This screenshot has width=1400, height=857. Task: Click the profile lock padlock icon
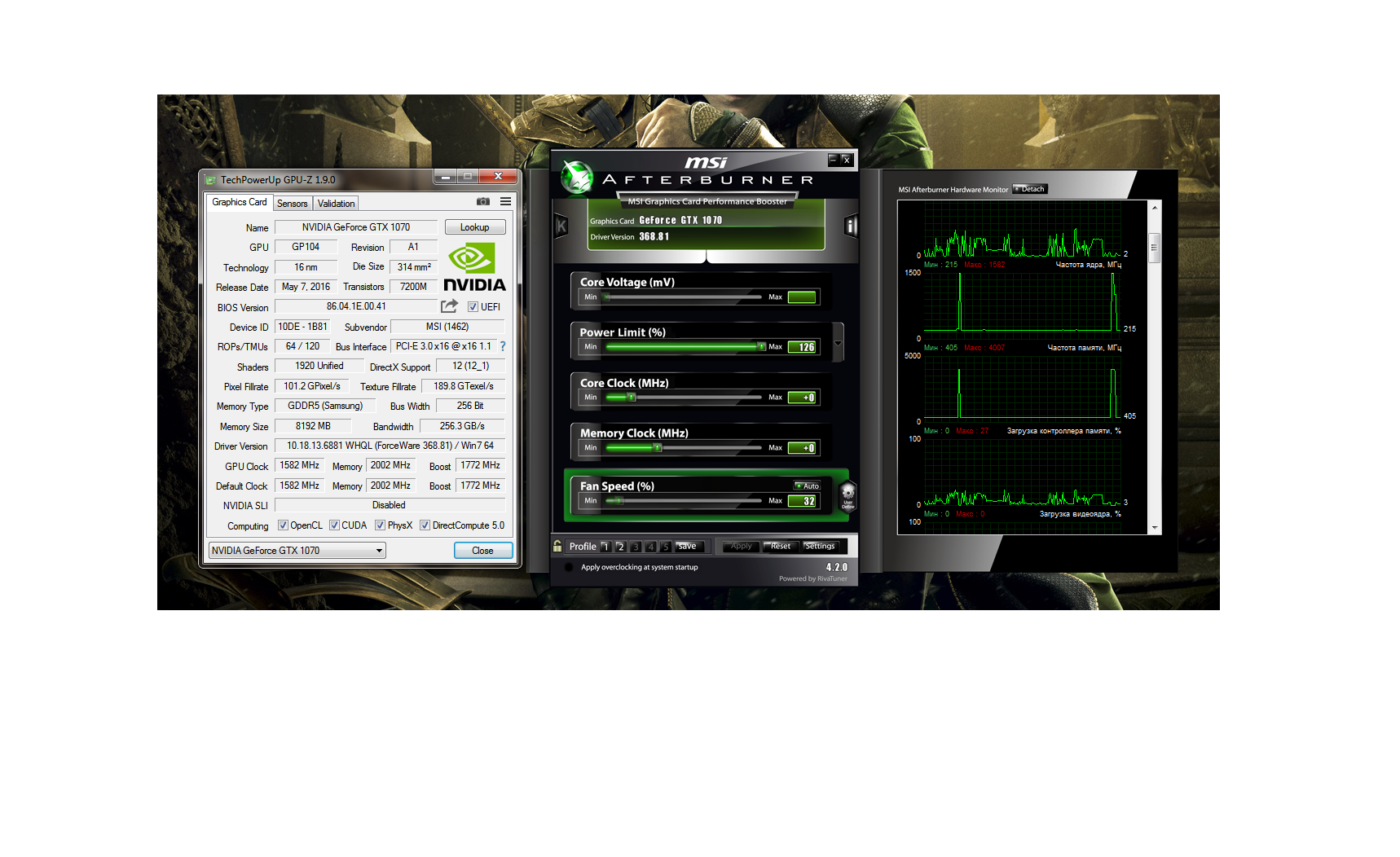(557, 546)
